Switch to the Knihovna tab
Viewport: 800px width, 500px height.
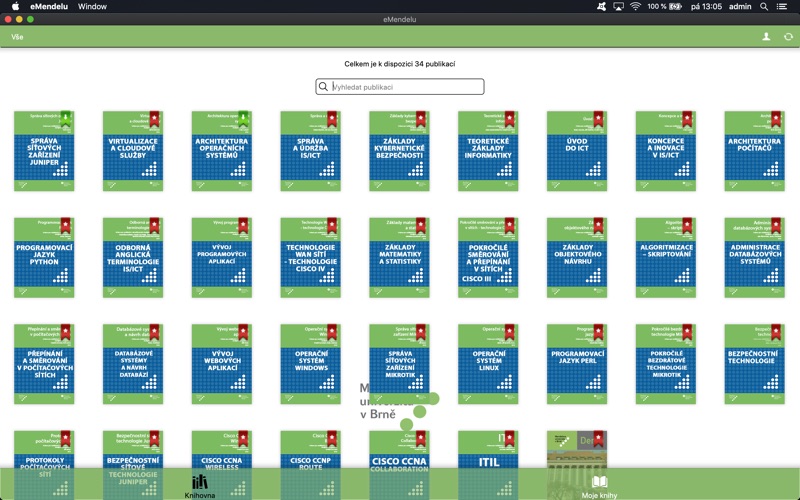tap(200, 485)
